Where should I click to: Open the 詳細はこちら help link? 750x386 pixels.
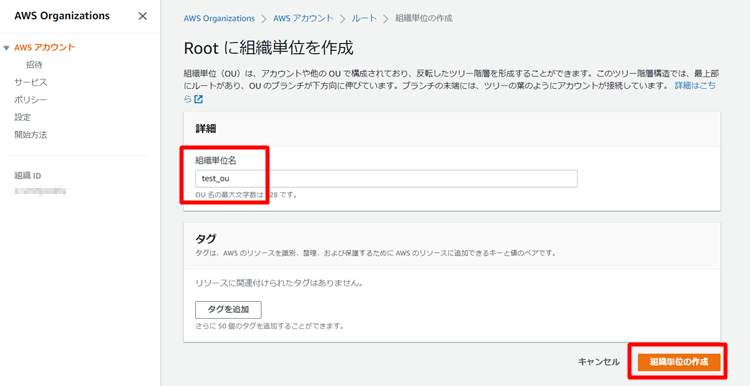pos(695,87)
